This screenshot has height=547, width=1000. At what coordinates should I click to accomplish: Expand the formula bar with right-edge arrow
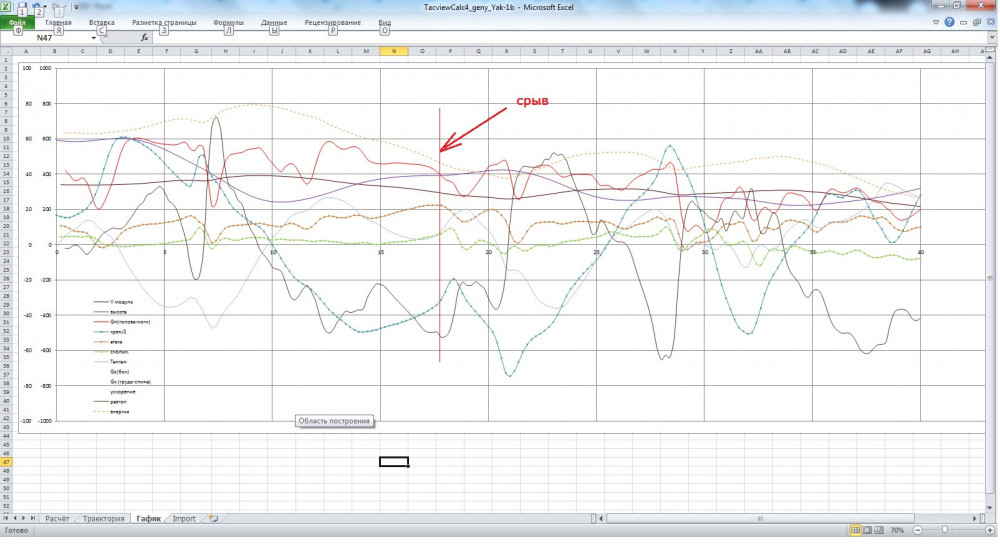point(992,38)
